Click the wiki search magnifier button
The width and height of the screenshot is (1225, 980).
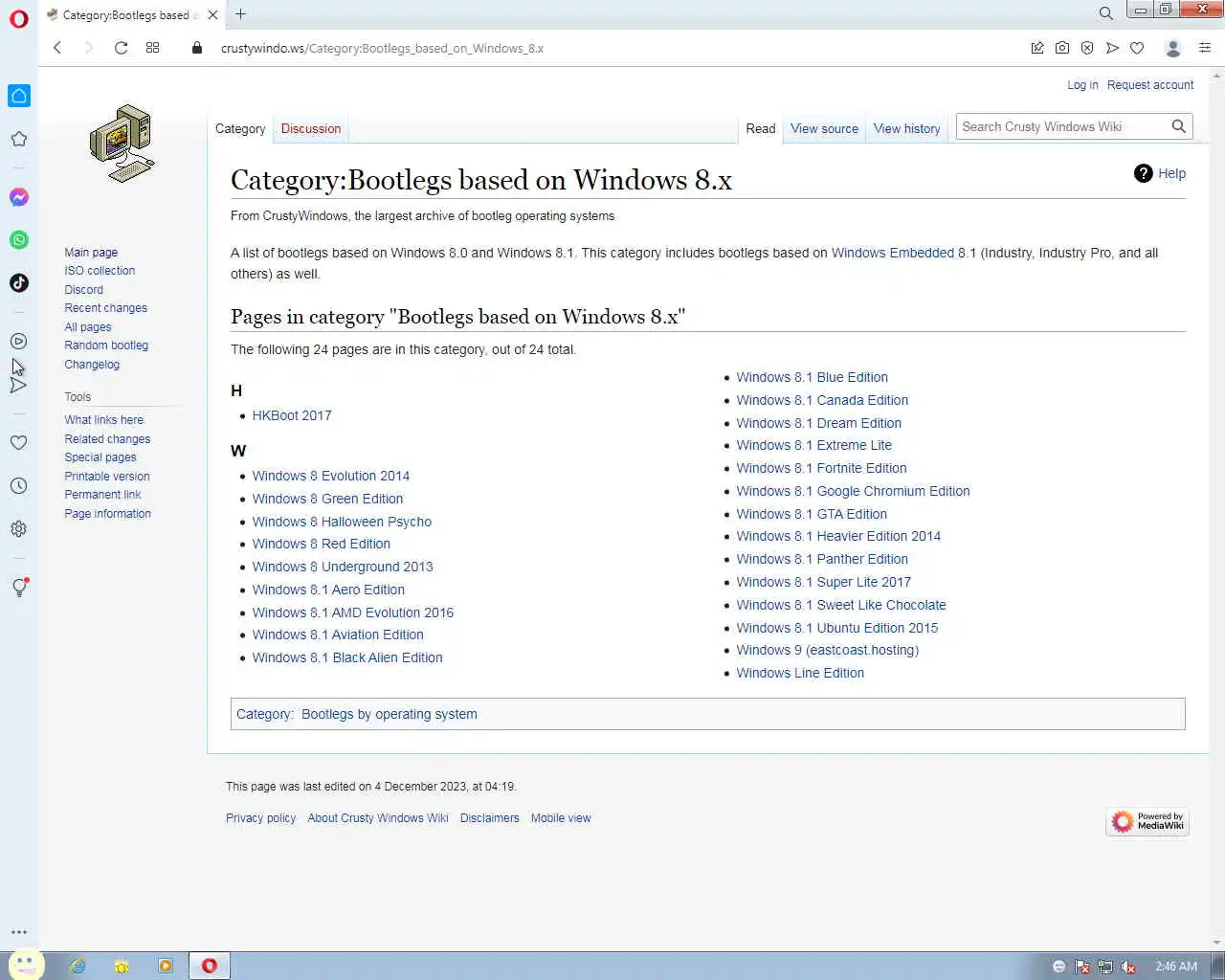pos(1179,126)
